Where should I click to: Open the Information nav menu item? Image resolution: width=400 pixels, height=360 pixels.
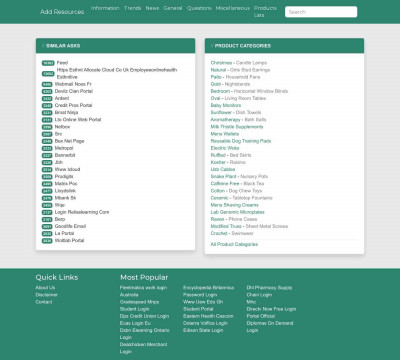[105, 8]
